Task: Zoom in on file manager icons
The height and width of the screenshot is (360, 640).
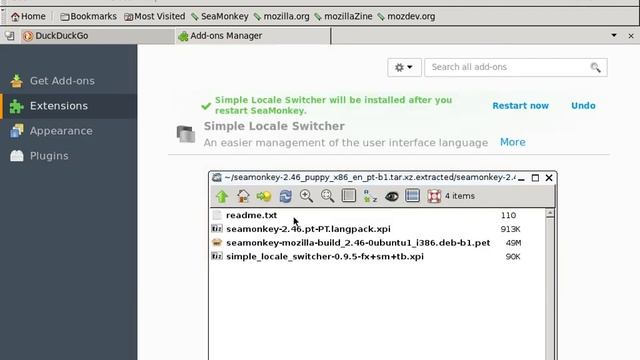Action: click(x=306, y=196)
